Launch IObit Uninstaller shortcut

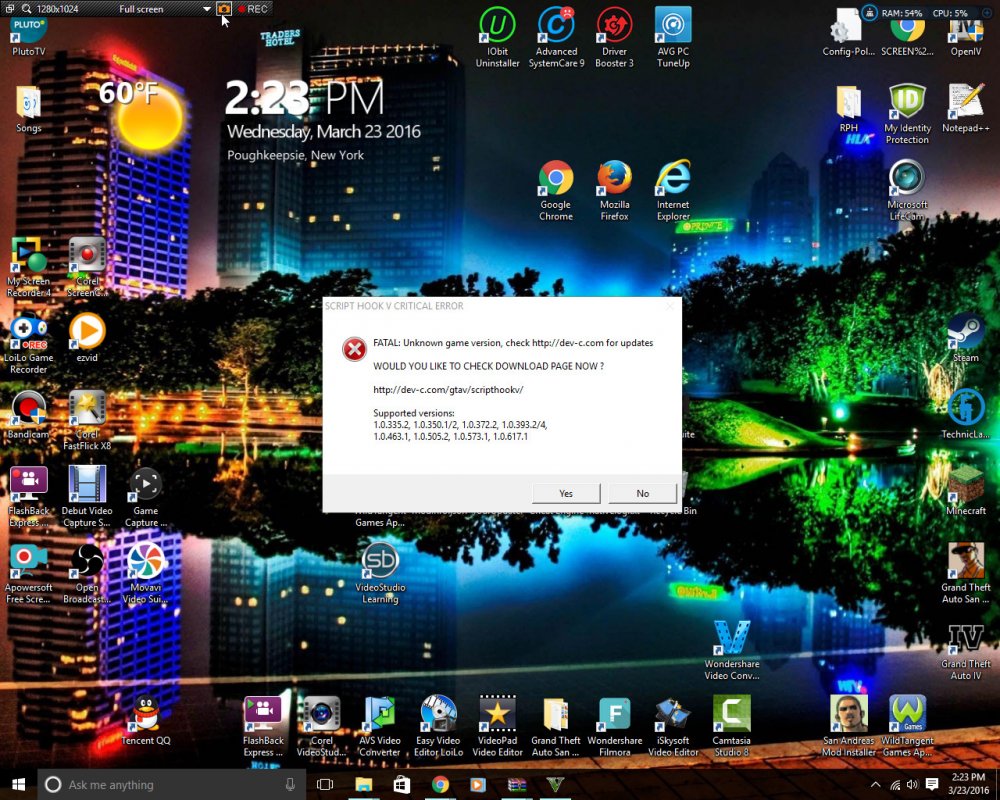pos(497,37)
